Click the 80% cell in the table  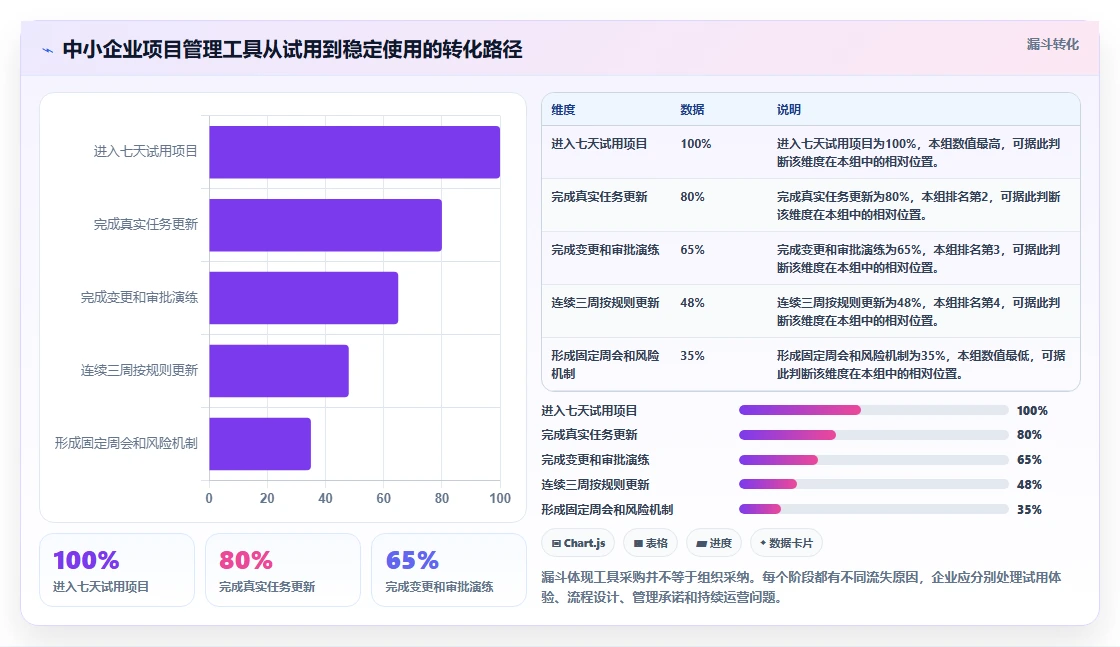click(x=692, y=197)
